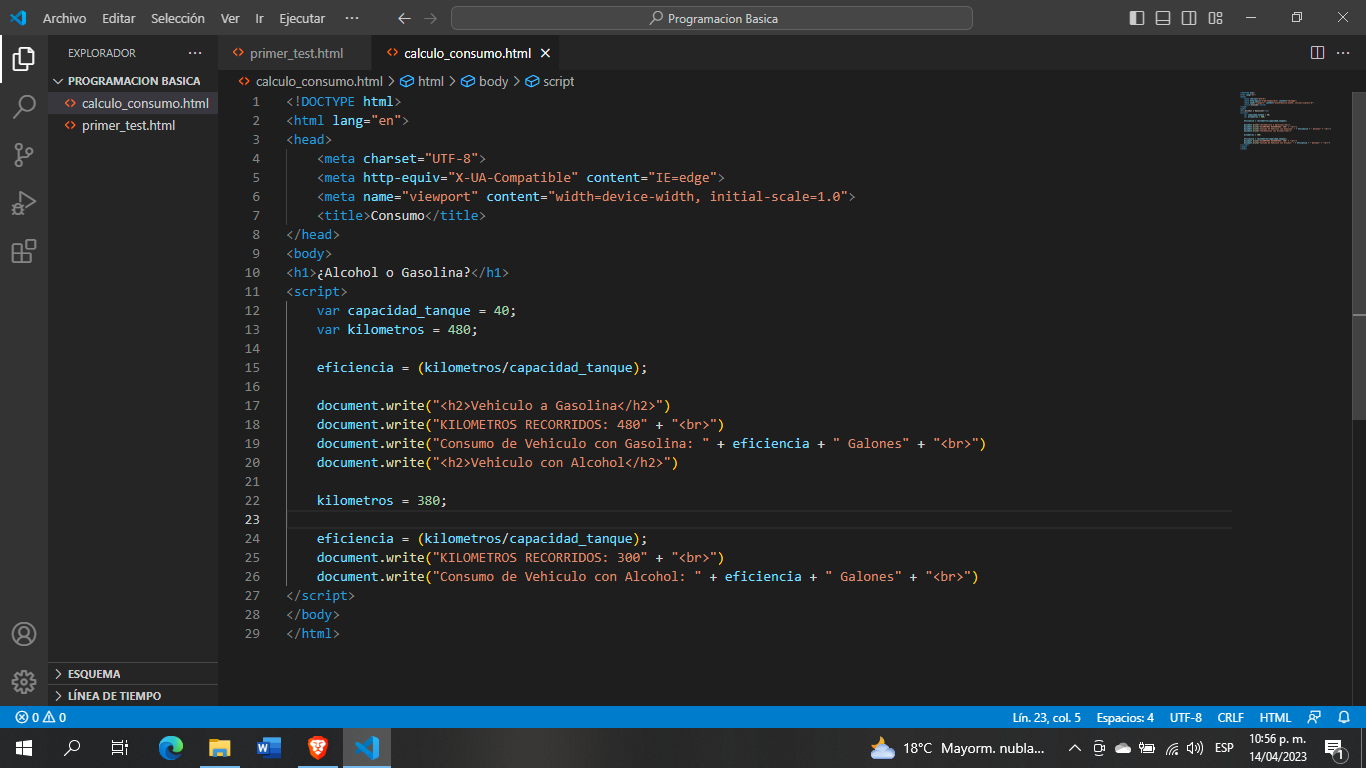Open the Extensions view

click(x=24, y=251)
